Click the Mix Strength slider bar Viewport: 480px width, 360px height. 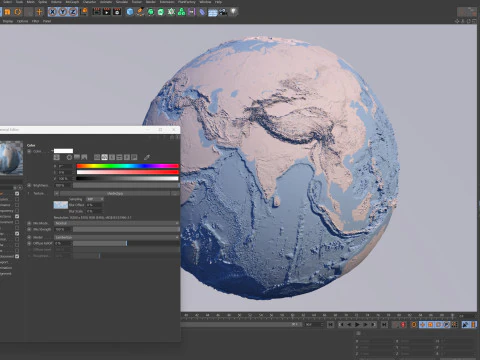point(126,229)
